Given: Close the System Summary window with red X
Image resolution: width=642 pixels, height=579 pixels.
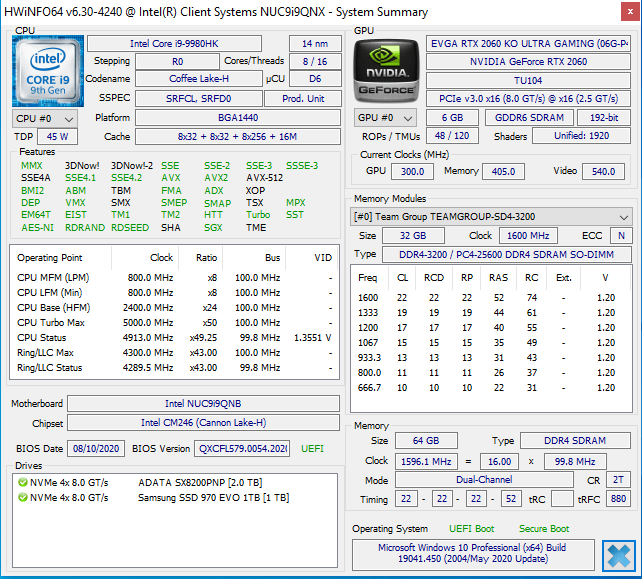Looking at the screenshot, I should pyautogui.click(x=630, y=12).
